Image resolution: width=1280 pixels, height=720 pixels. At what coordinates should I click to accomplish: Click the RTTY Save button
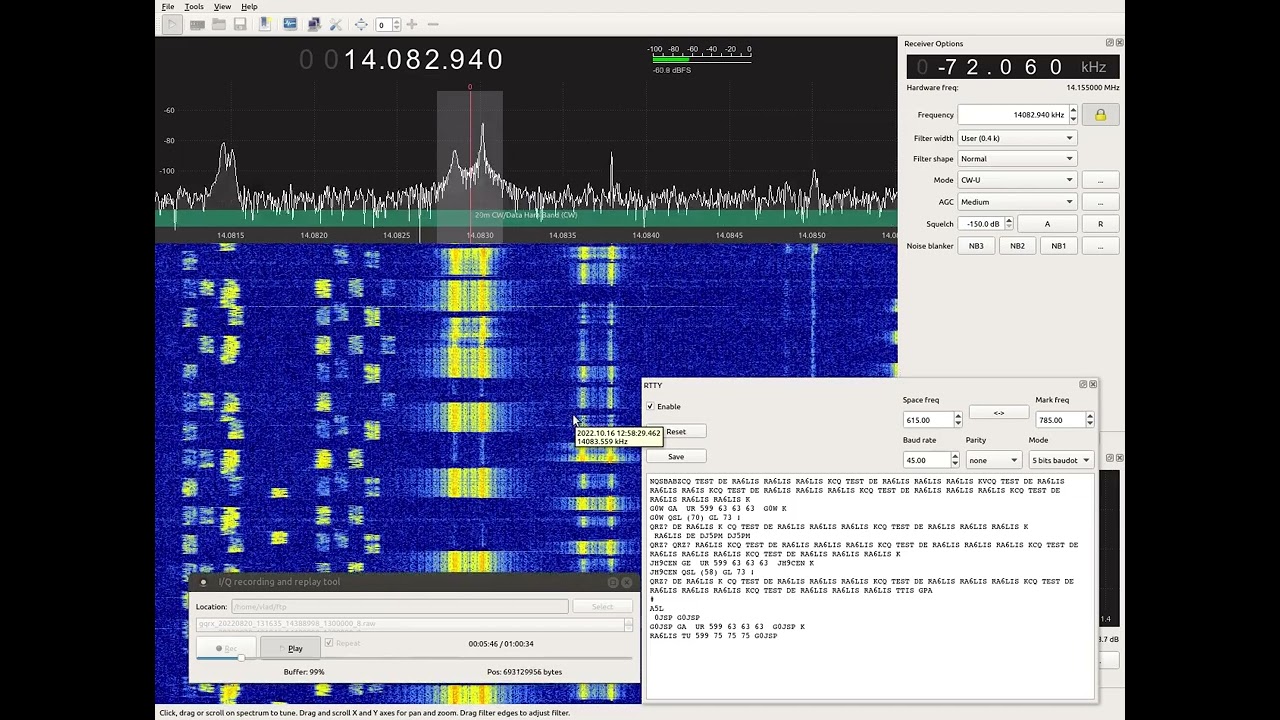pos(676,456)
